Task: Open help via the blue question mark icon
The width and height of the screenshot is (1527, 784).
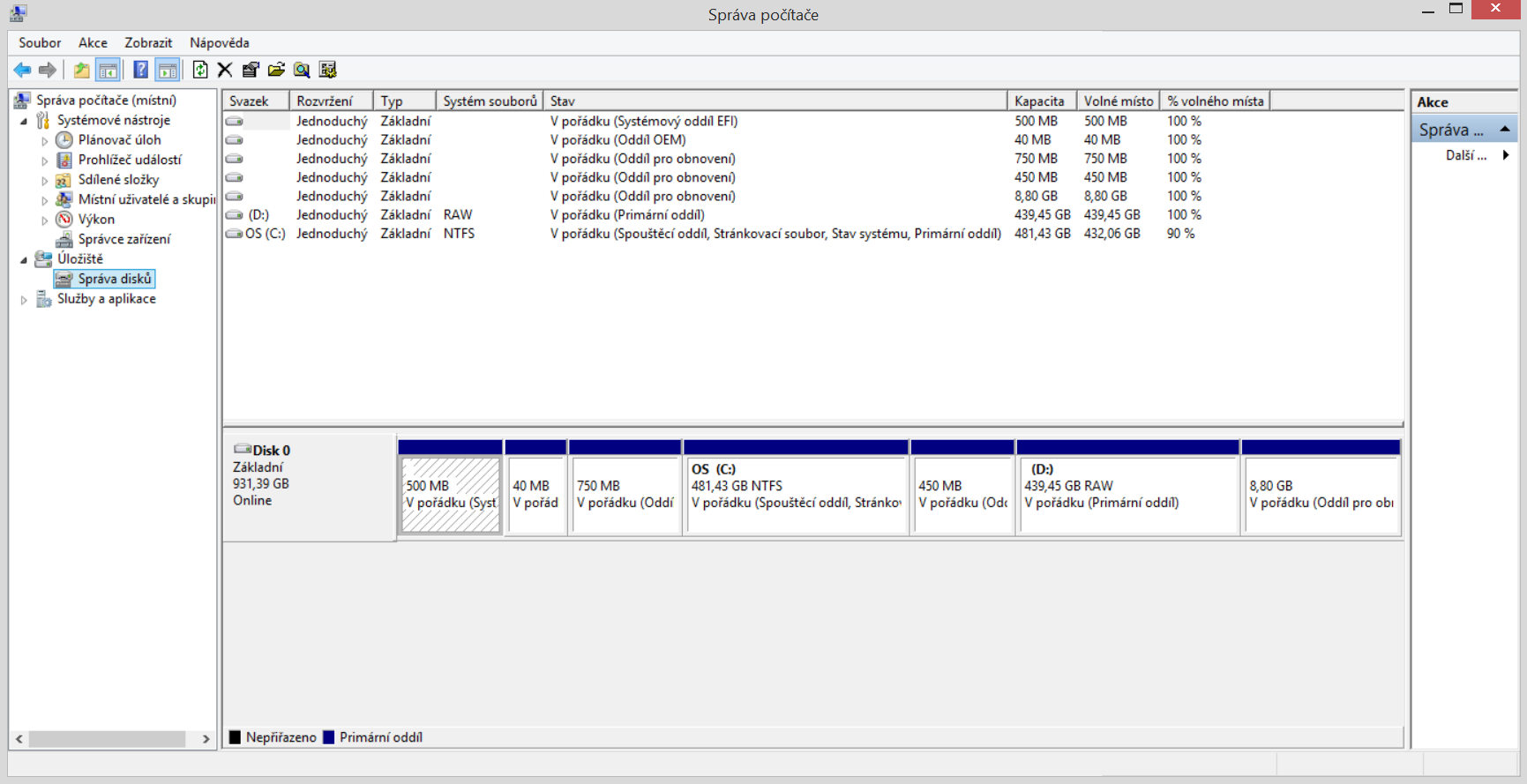Action: pos(140,70)
